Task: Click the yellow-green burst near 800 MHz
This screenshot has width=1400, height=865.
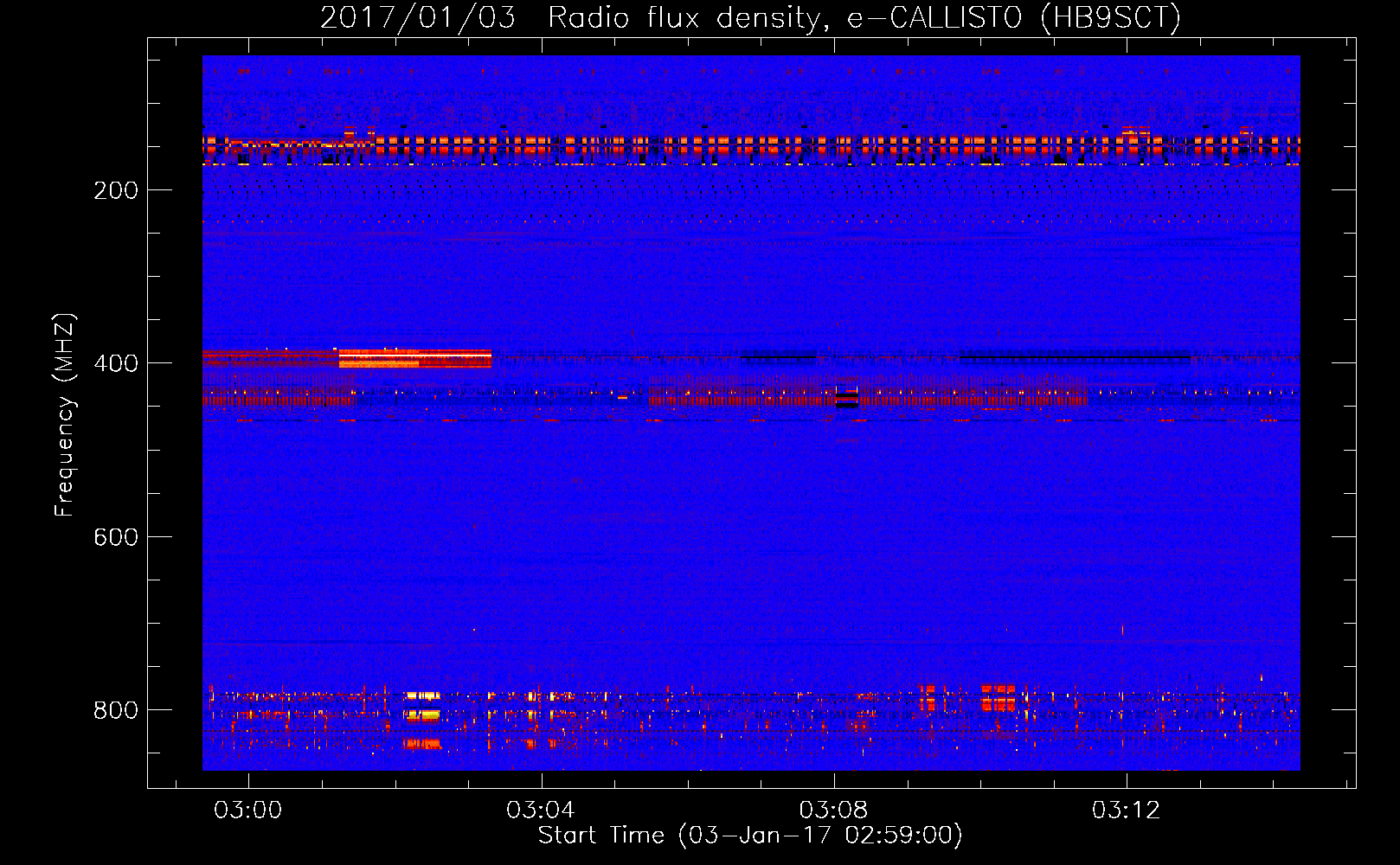Action: click(x=422, y=714)
